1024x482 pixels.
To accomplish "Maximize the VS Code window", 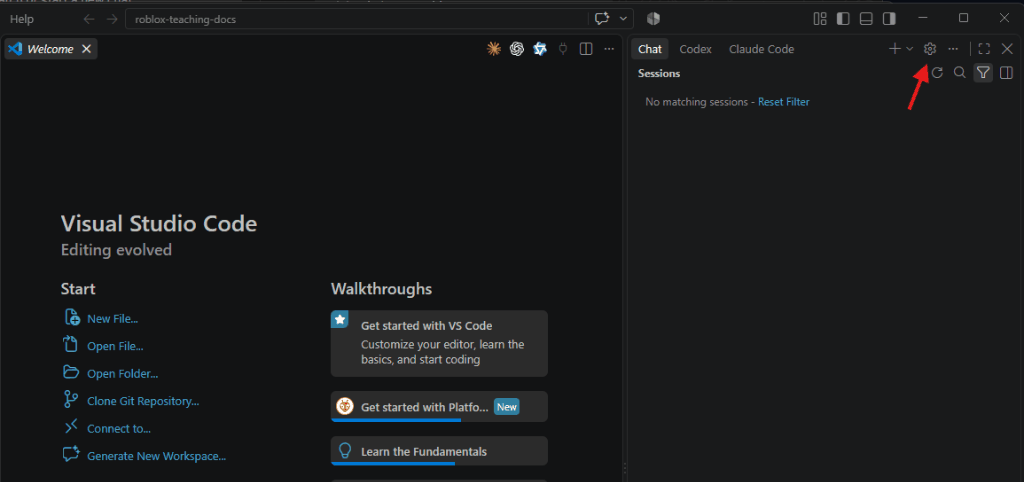I will pyautogui.click(x=963, y=18).
